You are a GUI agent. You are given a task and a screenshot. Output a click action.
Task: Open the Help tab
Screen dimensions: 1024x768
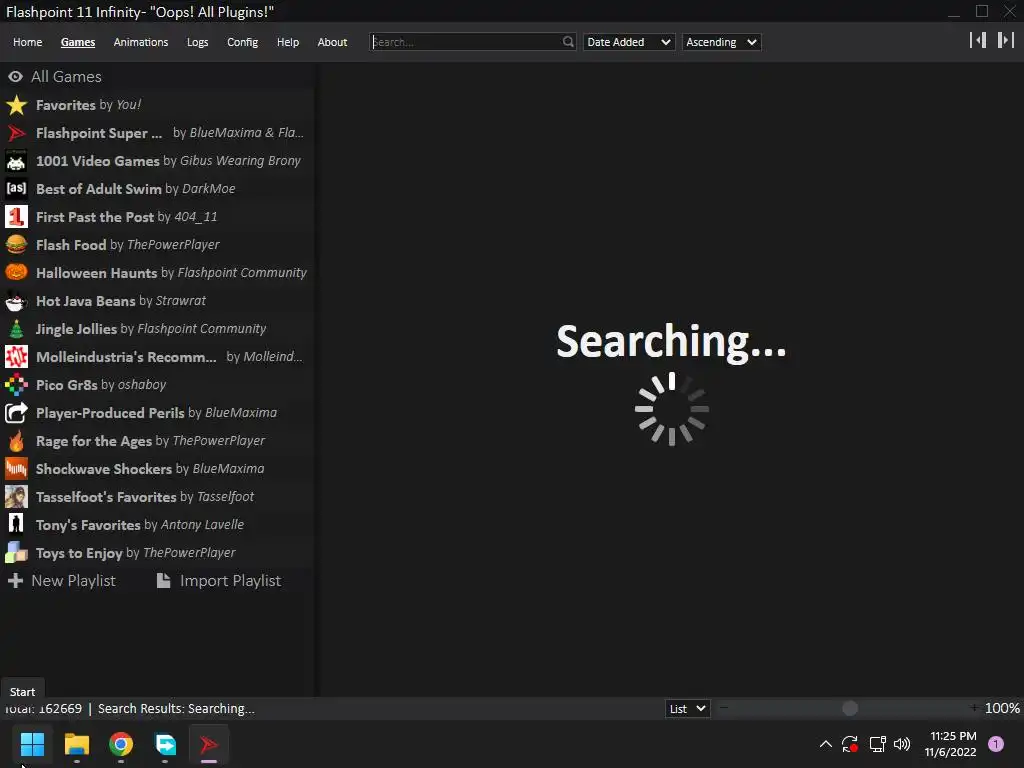(287, 42)
